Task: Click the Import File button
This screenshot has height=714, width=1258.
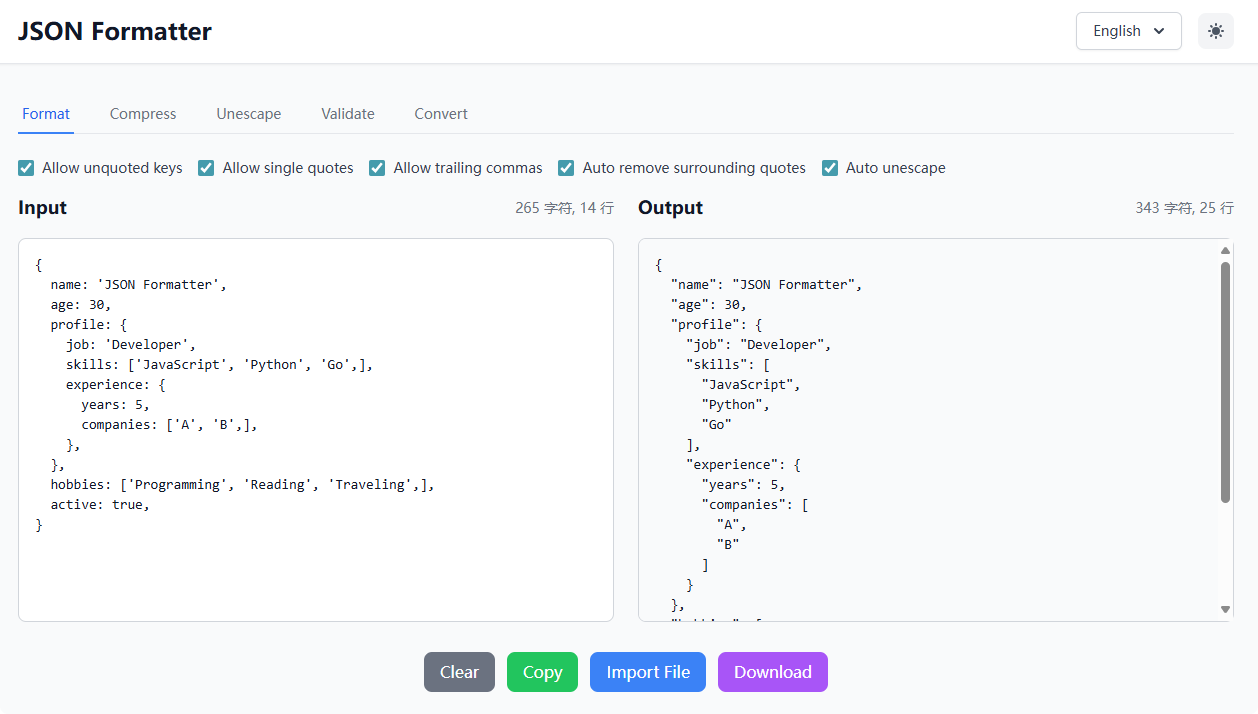Action: (648, 672)
